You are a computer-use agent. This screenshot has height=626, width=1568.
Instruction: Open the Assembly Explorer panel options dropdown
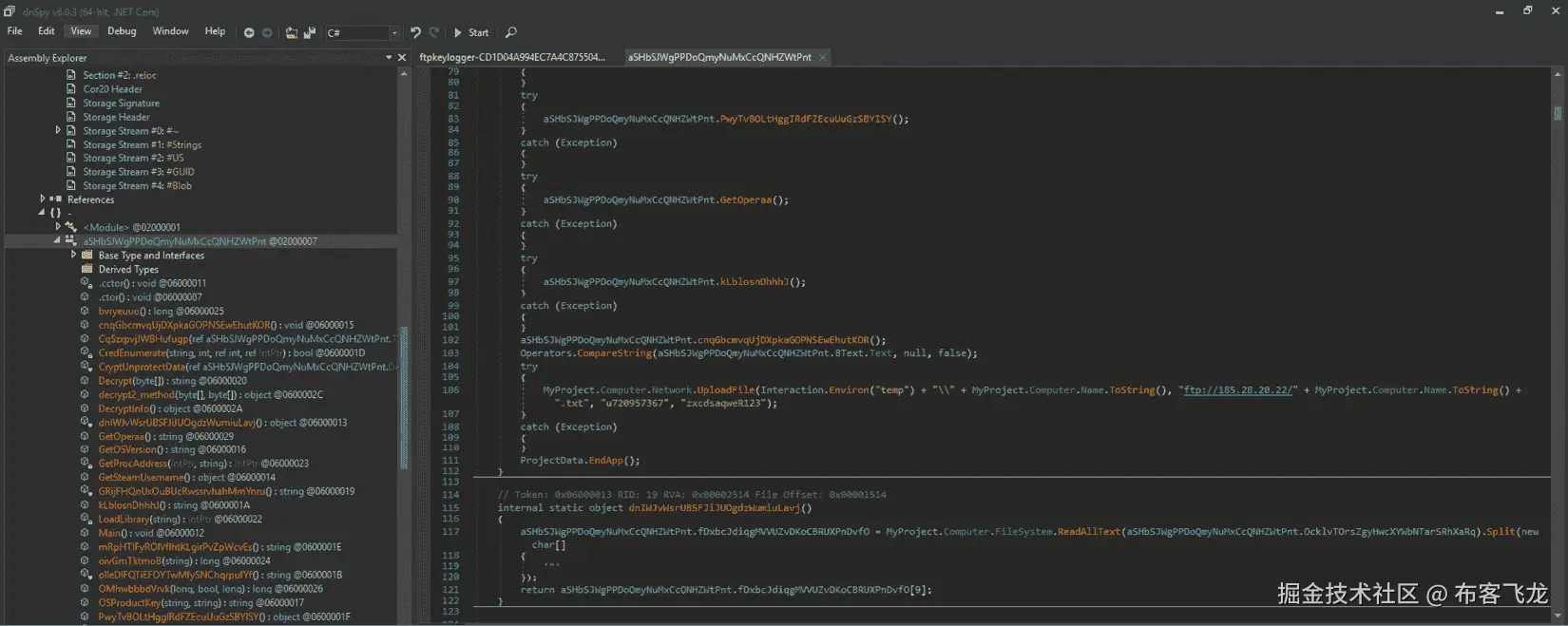(389, 58)
